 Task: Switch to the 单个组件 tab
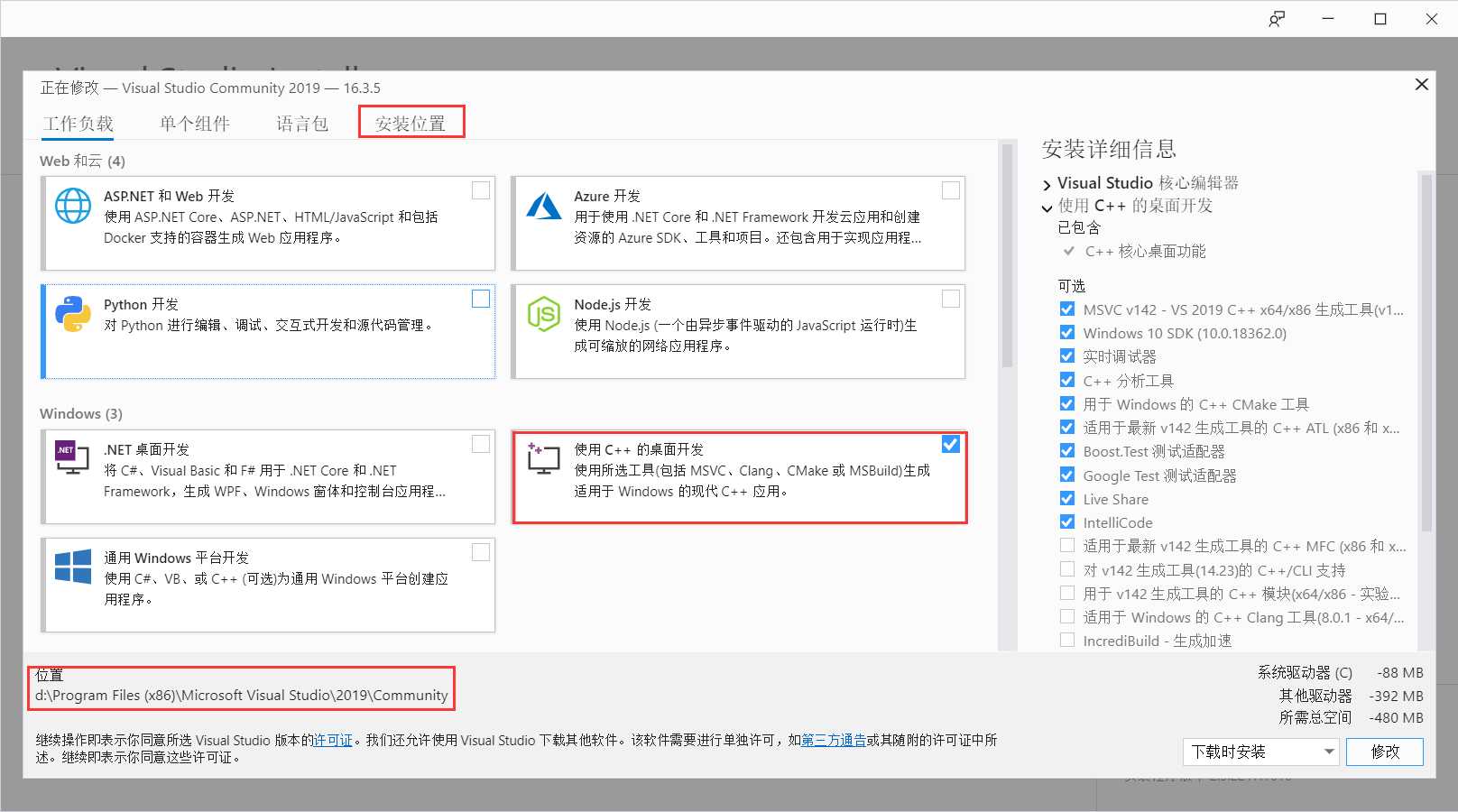195,124
